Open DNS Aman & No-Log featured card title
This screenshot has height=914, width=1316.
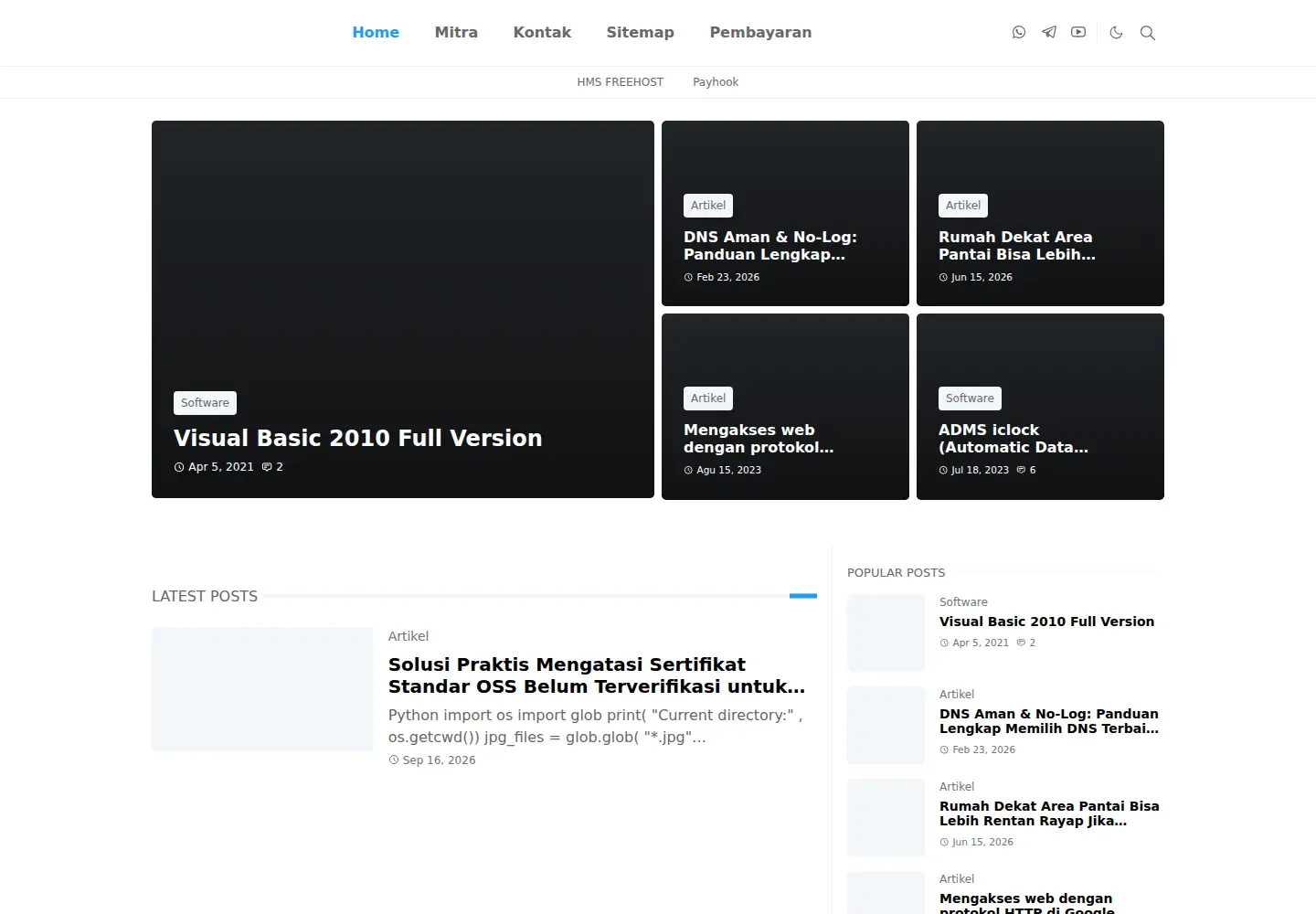point(770,246)
